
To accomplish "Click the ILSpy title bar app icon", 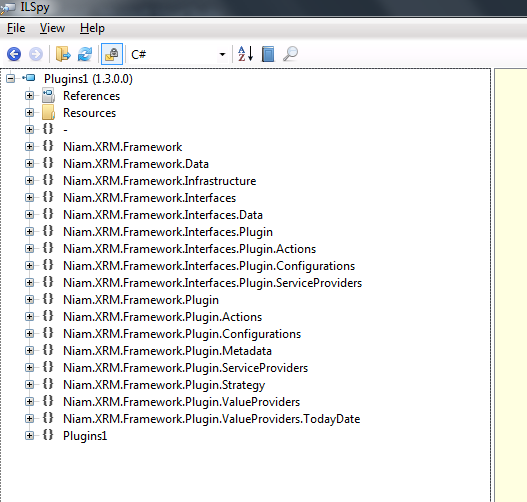I will click(x=8, y=8).
